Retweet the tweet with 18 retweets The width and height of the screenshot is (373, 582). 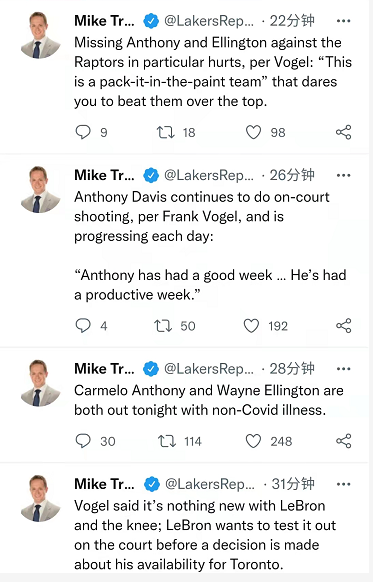(x=166, y=132)
